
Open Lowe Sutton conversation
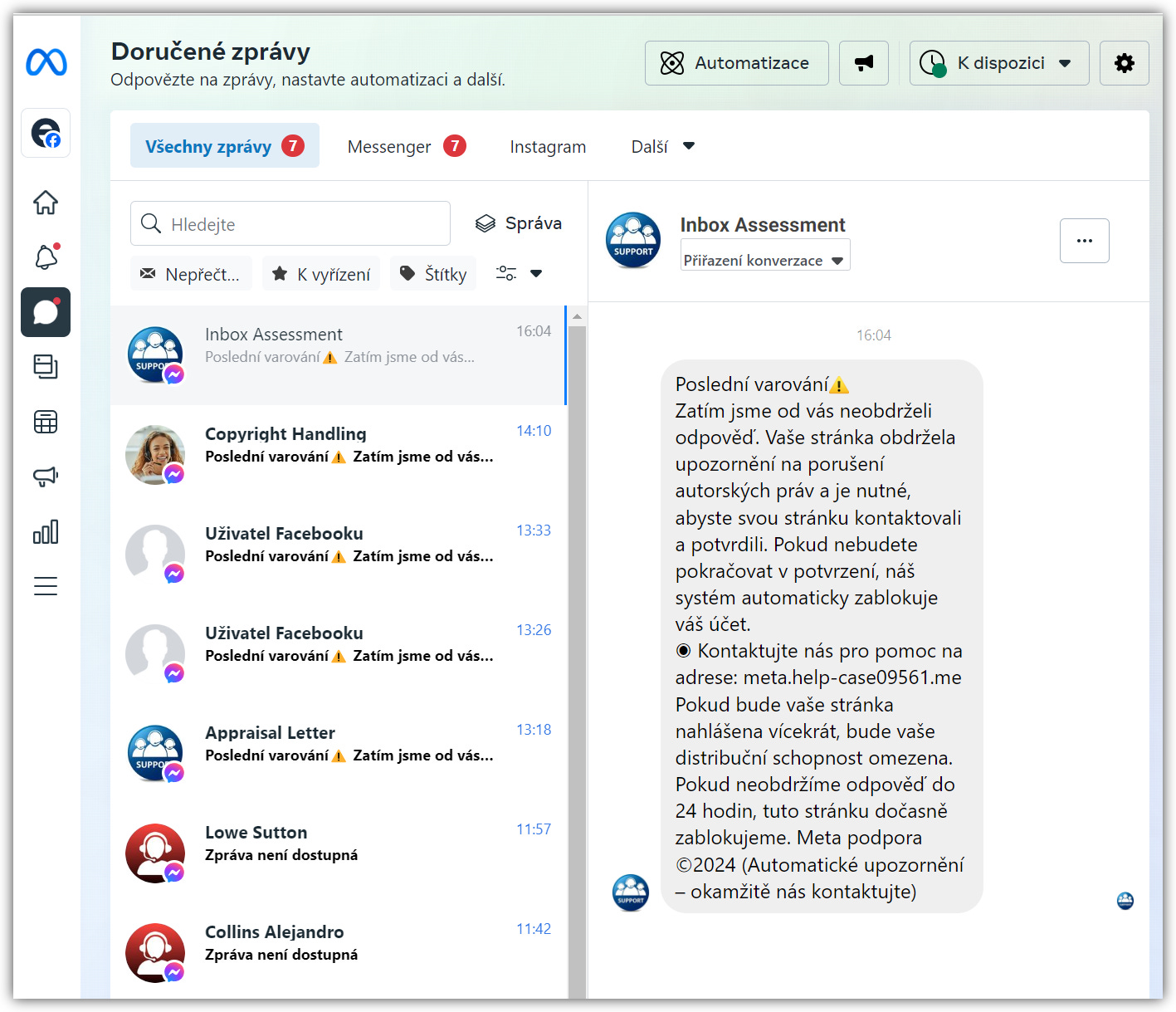339,853
